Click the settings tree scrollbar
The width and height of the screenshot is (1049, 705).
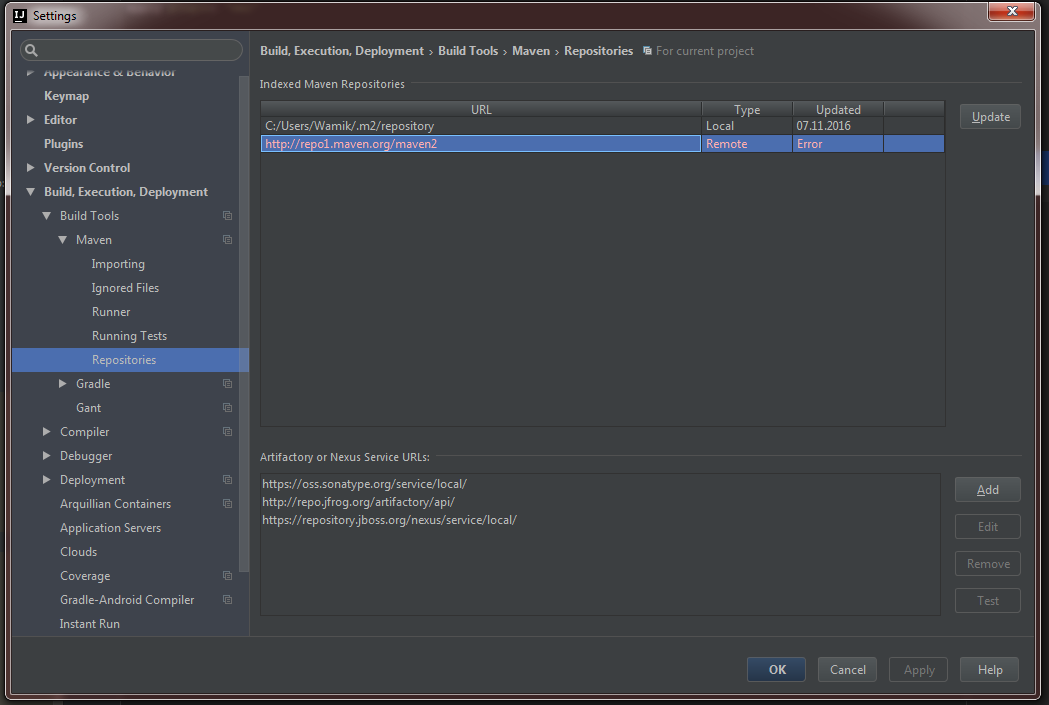[x=244, y=324]
